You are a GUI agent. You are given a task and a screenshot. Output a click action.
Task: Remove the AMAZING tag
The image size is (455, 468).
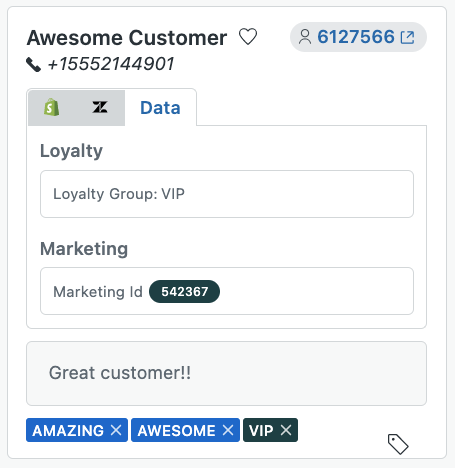pos(116,430)
